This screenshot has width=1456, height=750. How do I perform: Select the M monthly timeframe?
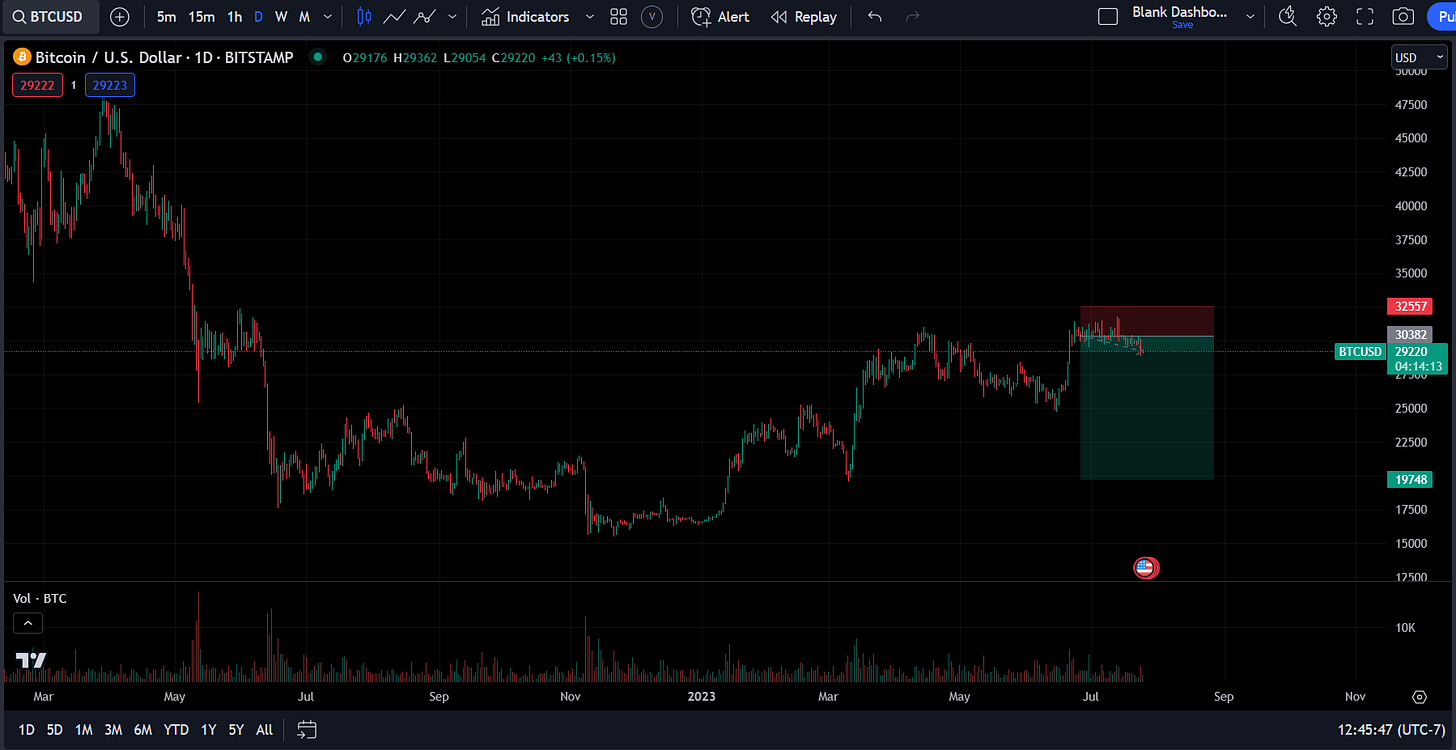pos(304,17)
